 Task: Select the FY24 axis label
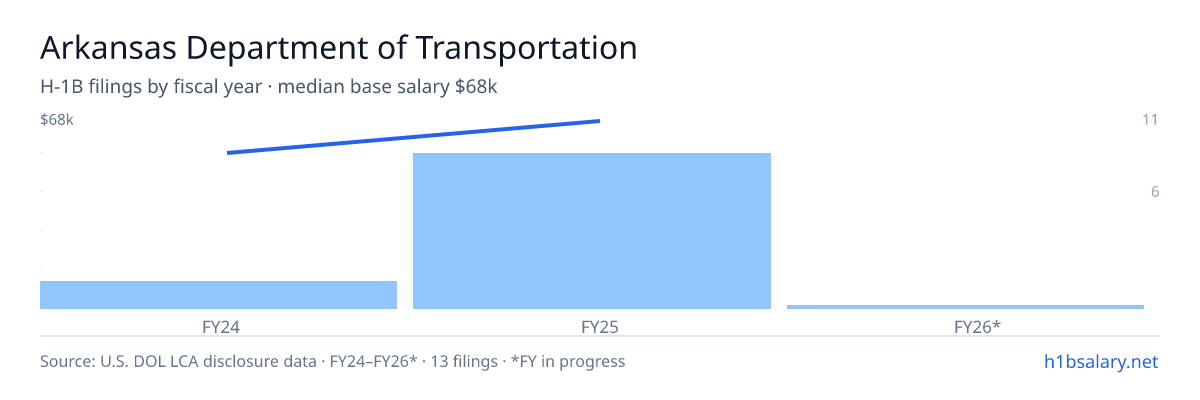click(218, 326)
